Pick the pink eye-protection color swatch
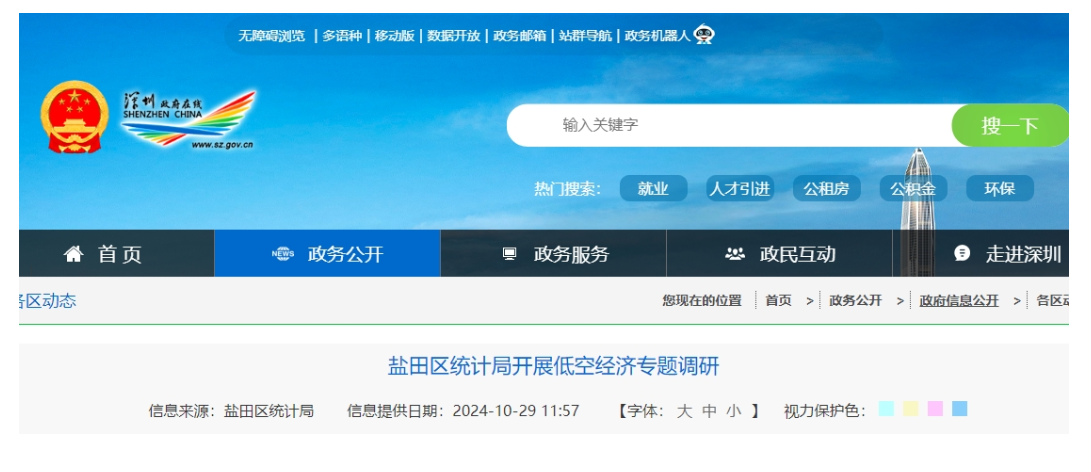Image resolution: width=1091 pixels, height=472 pixels. point(935,409)
